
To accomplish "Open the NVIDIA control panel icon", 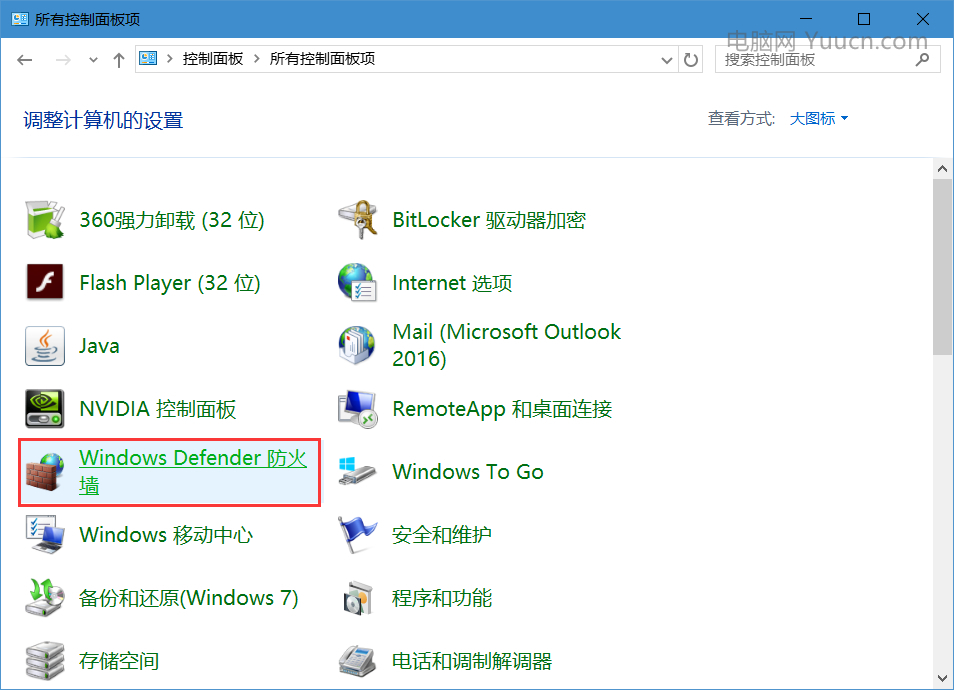I will pyautogui.click(x=45, y=409).
